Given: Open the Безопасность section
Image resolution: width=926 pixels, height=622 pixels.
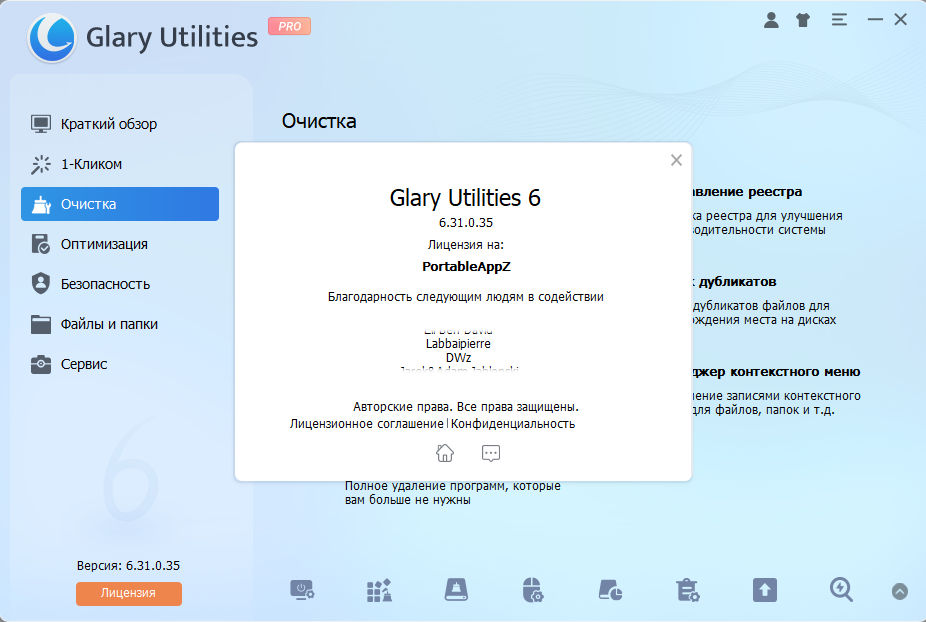Looking at the screenshot, I should click(x=120, y=284).
